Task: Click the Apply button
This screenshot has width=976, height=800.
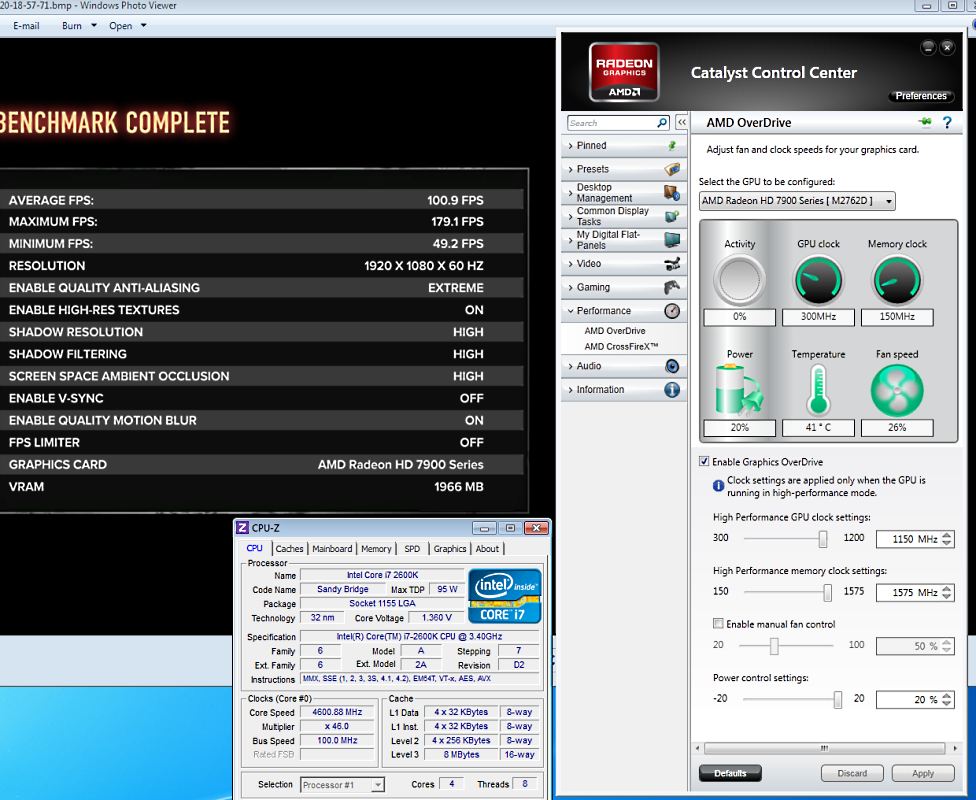Action: pos(923,773)
